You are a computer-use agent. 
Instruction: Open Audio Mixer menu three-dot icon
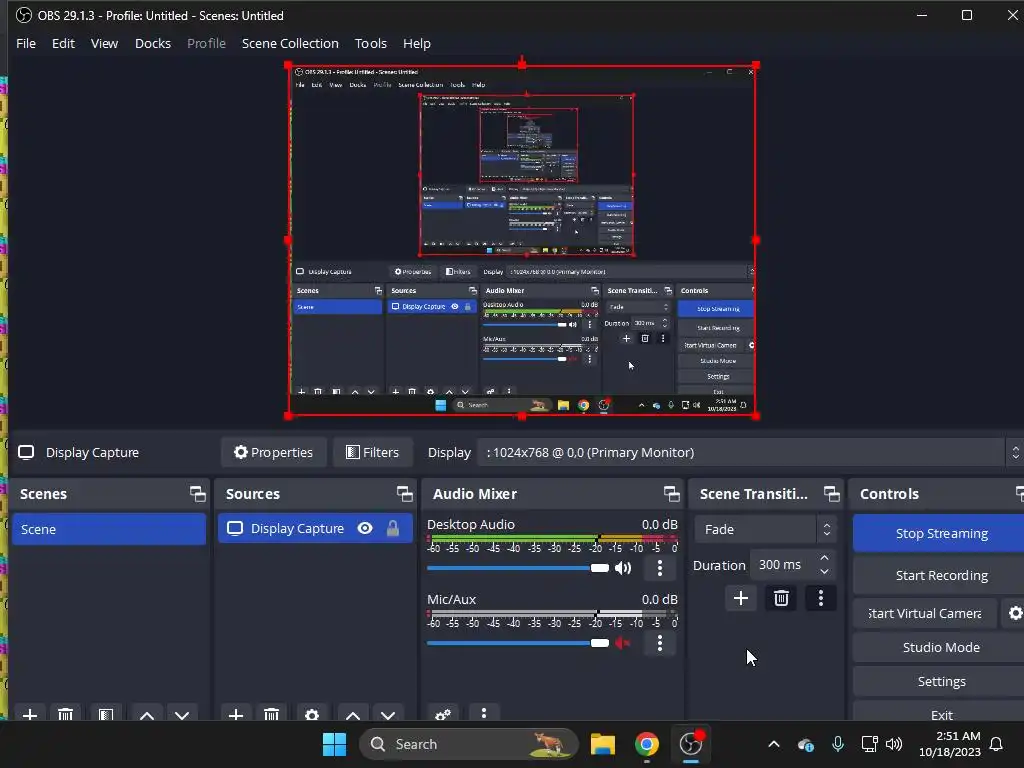[484, 713]
